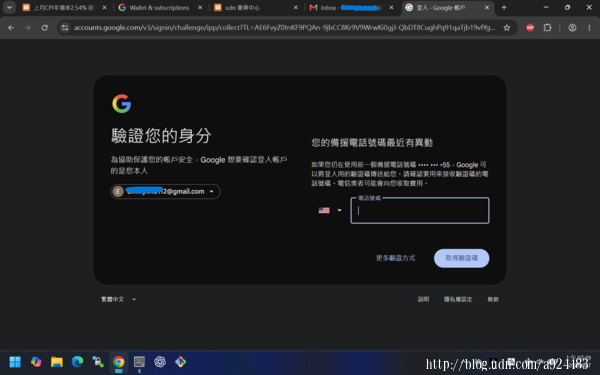Open the ChatGPT taskbar icon
The image size is (600, 375).
coord(160,362)
